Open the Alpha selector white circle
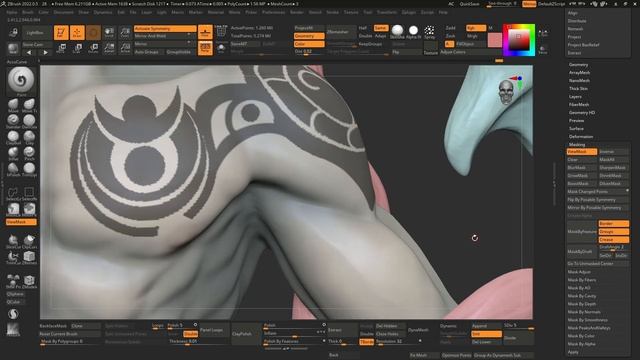The height and width of the screenshot is (360, 640). 413,30
